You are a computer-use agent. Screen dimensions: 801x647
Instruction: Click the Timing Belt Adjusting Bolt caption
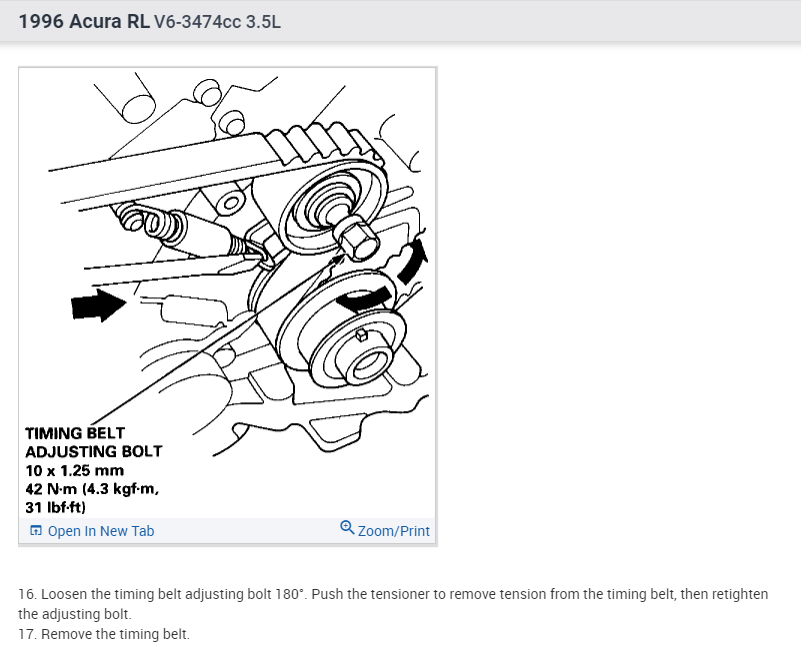click(x=93, y=442)
